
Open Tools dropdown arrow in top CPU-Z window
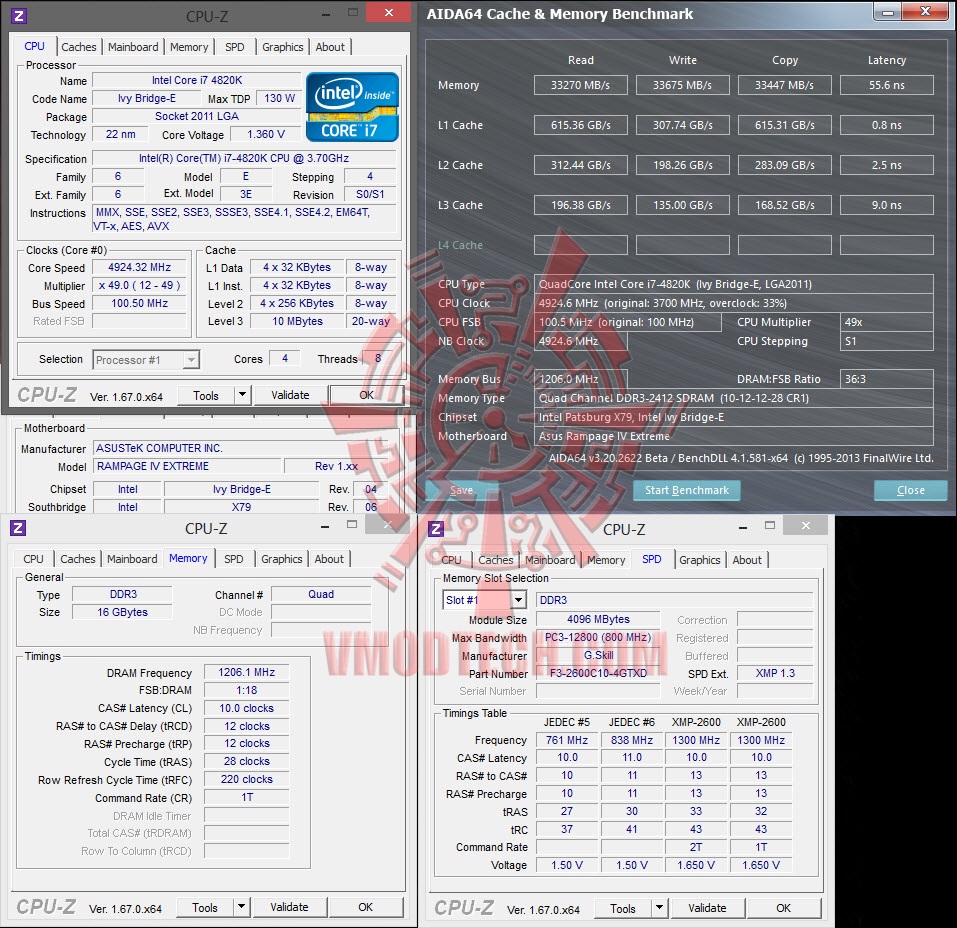(x=242, y=395)
